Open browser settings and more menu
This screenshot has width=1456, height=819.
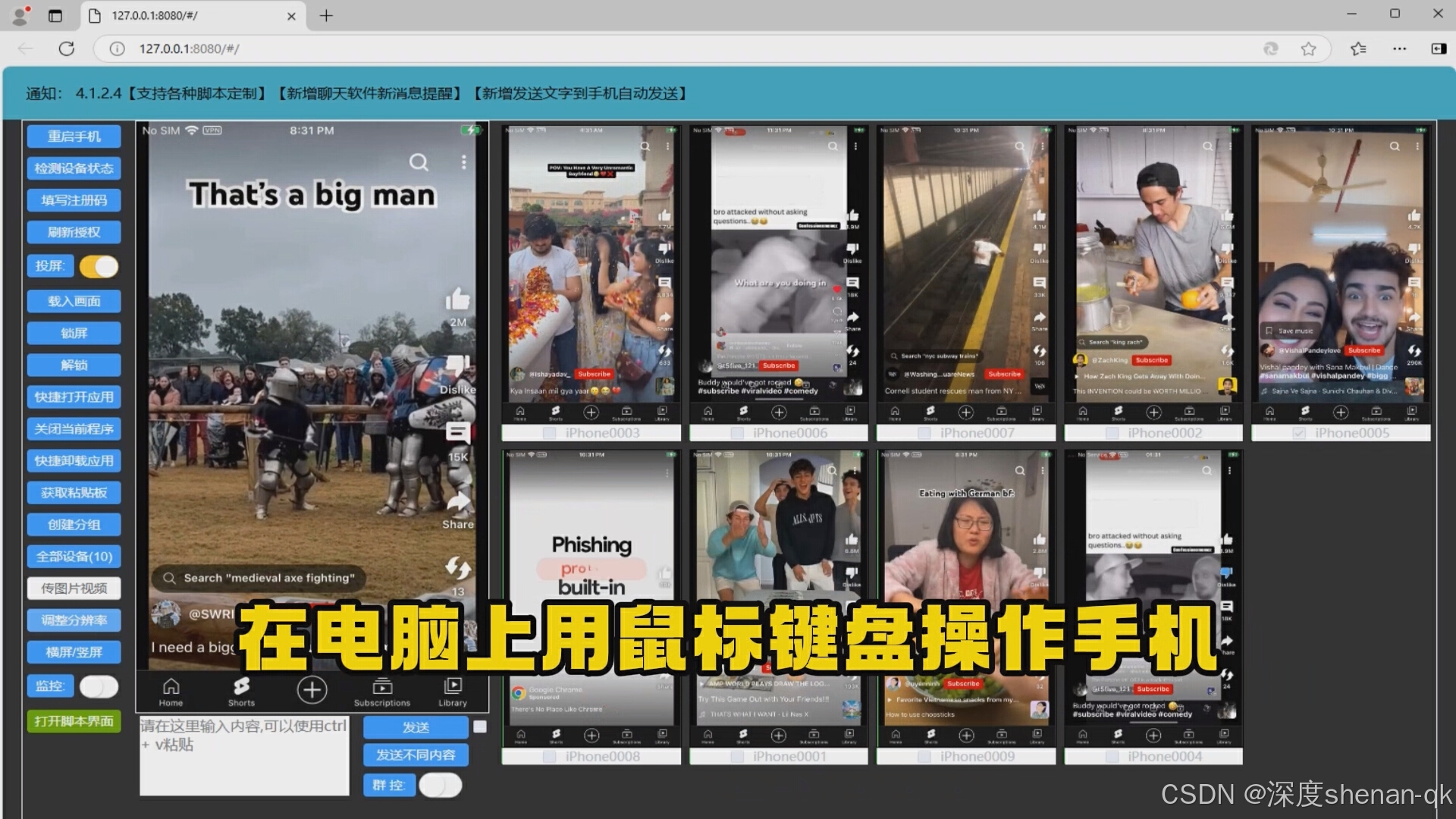tap(1399, 49)
